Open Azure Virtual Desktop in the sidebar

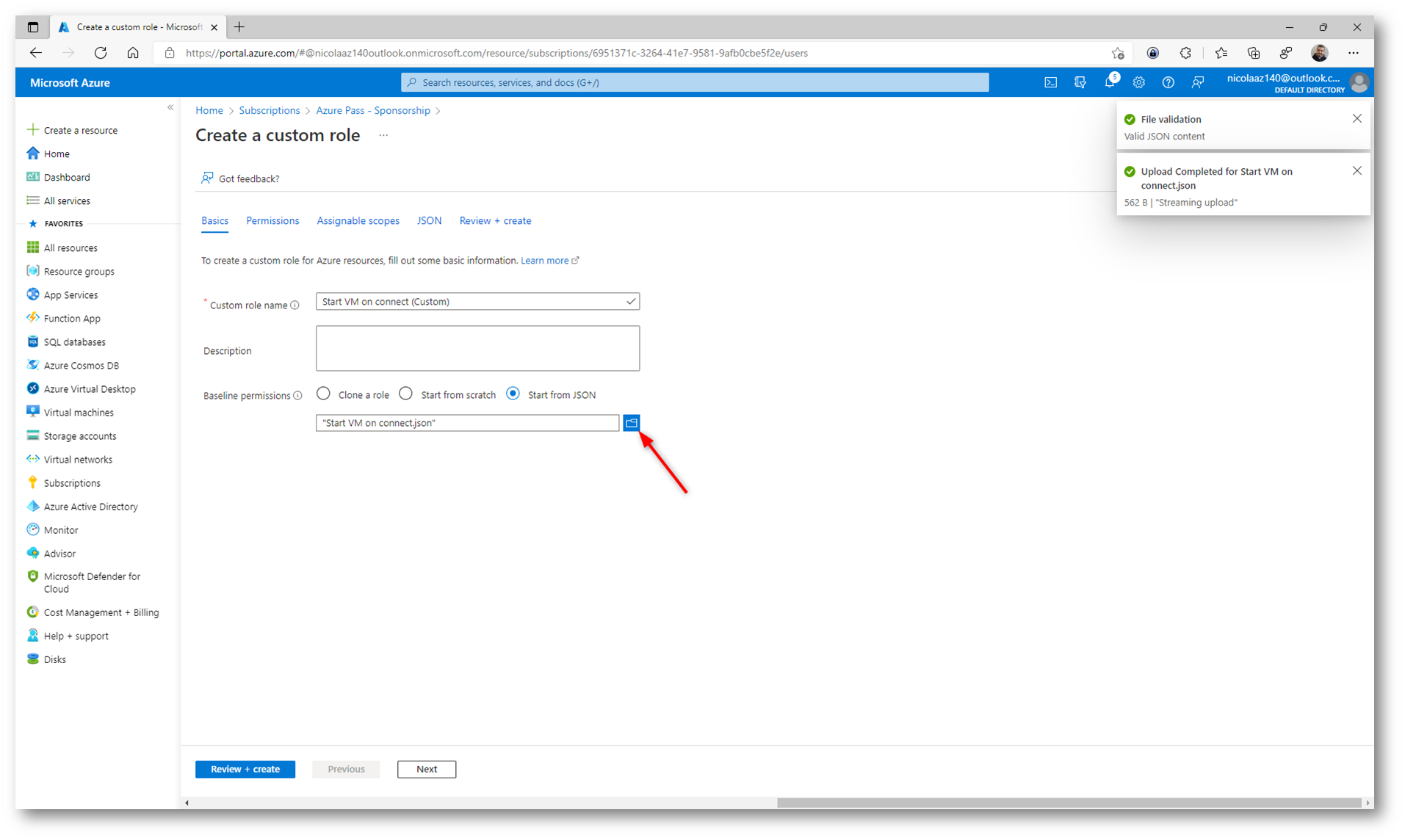point(90,389)
